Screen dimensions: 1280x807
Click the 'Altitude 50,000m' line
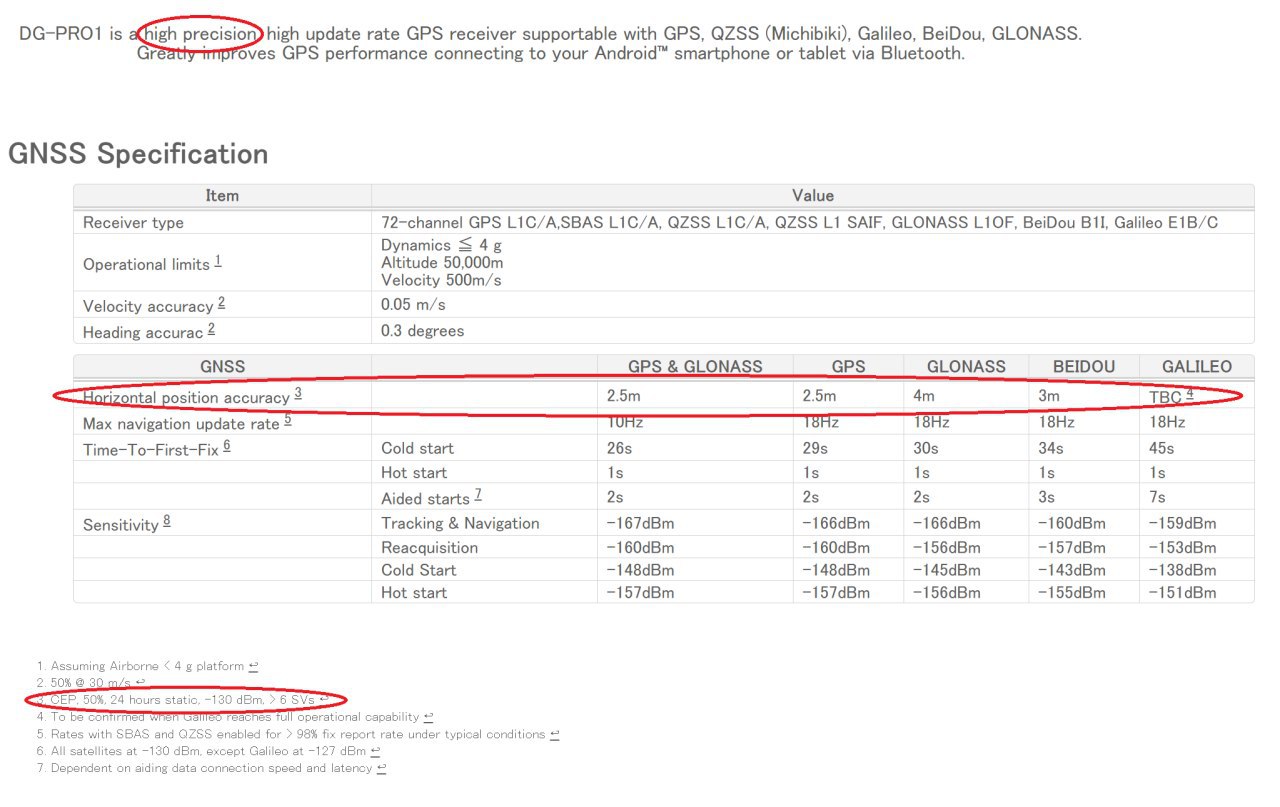(x=442, y=263)
